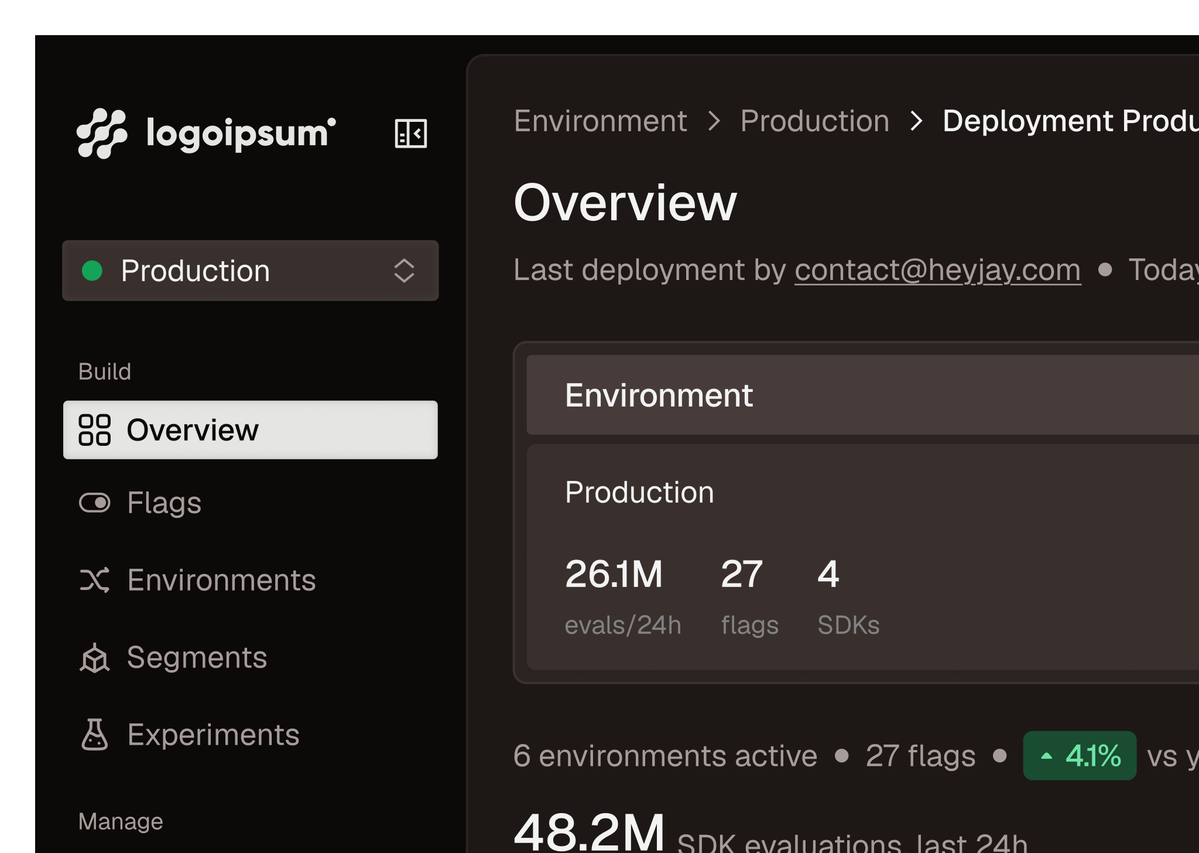Click the chevron after the Production breadcrumb
Image resolution: width=1199 pixels, height=853 pixels.
click(x=916, y=121)
